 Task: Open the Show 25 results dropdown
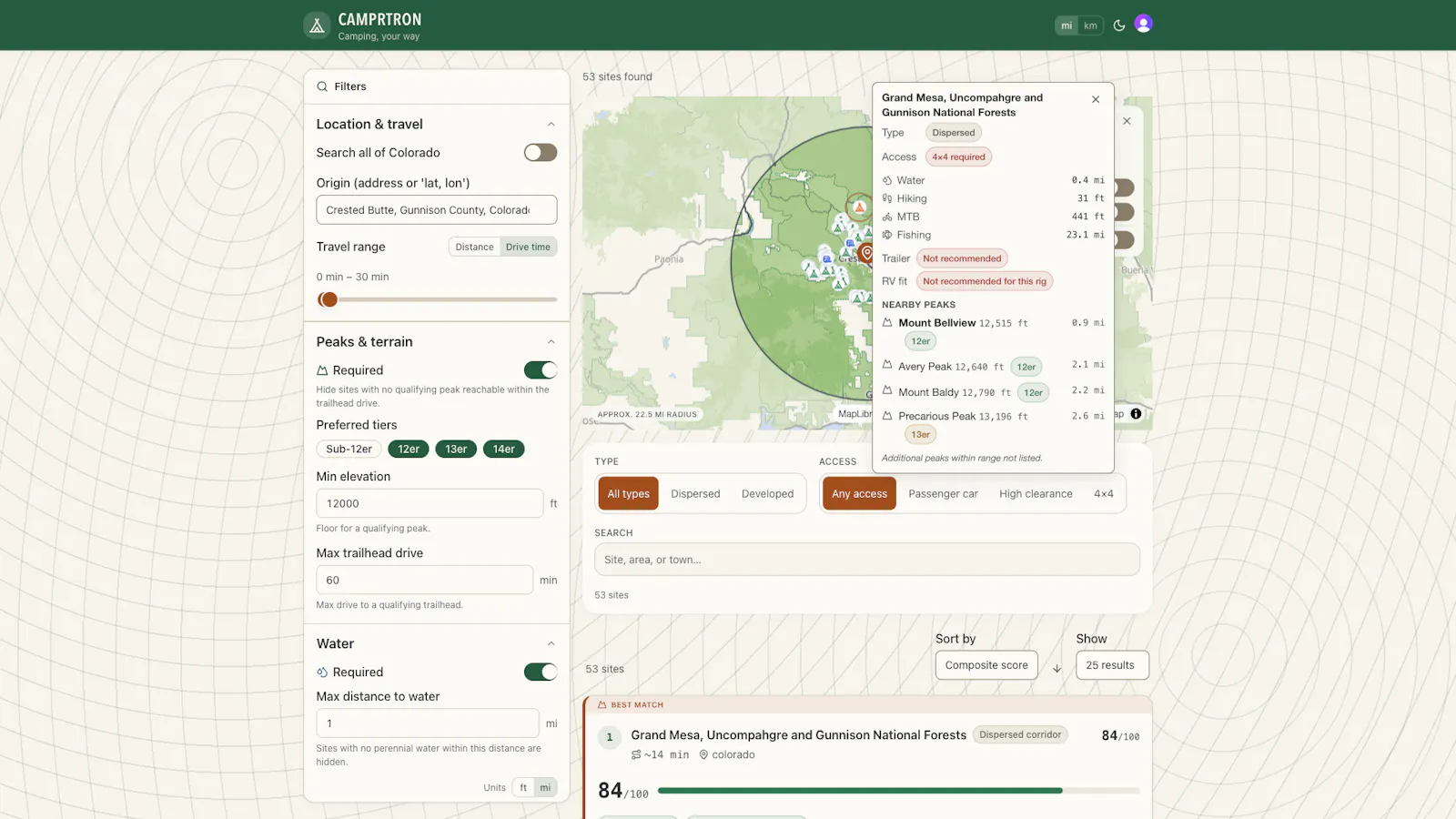[x=1112, y=665]
